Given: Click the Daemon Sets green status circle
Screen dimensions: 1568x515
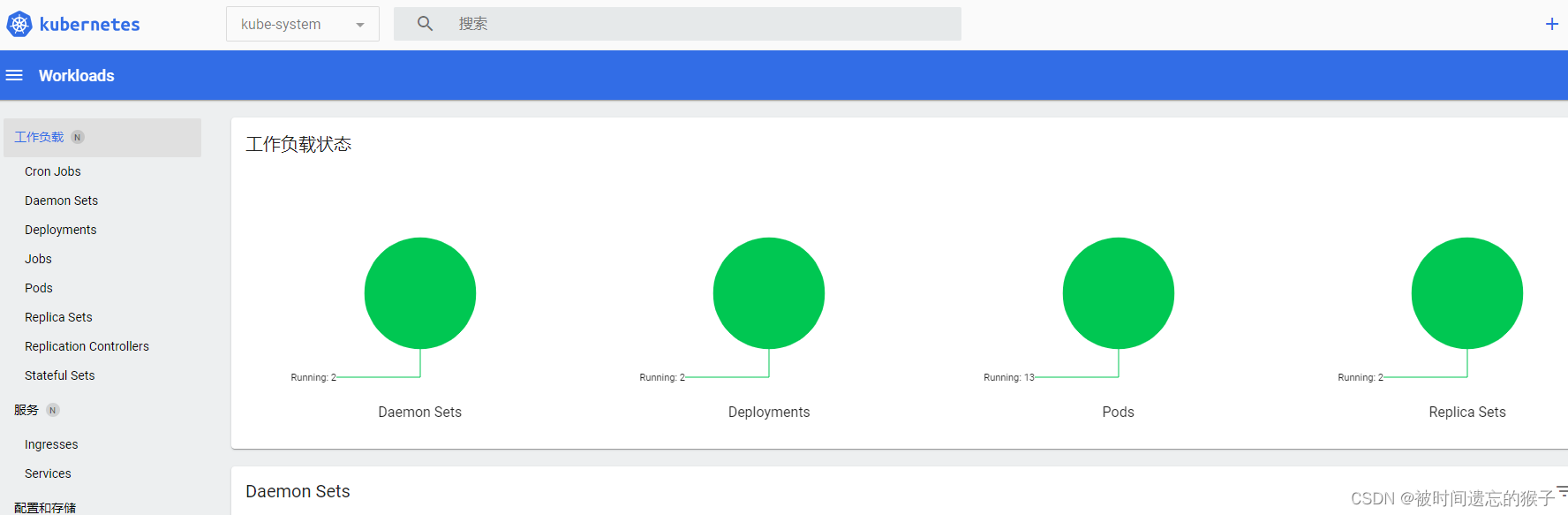Looking at the screenshot, I should pyautogui.click(x=420, y=293).
